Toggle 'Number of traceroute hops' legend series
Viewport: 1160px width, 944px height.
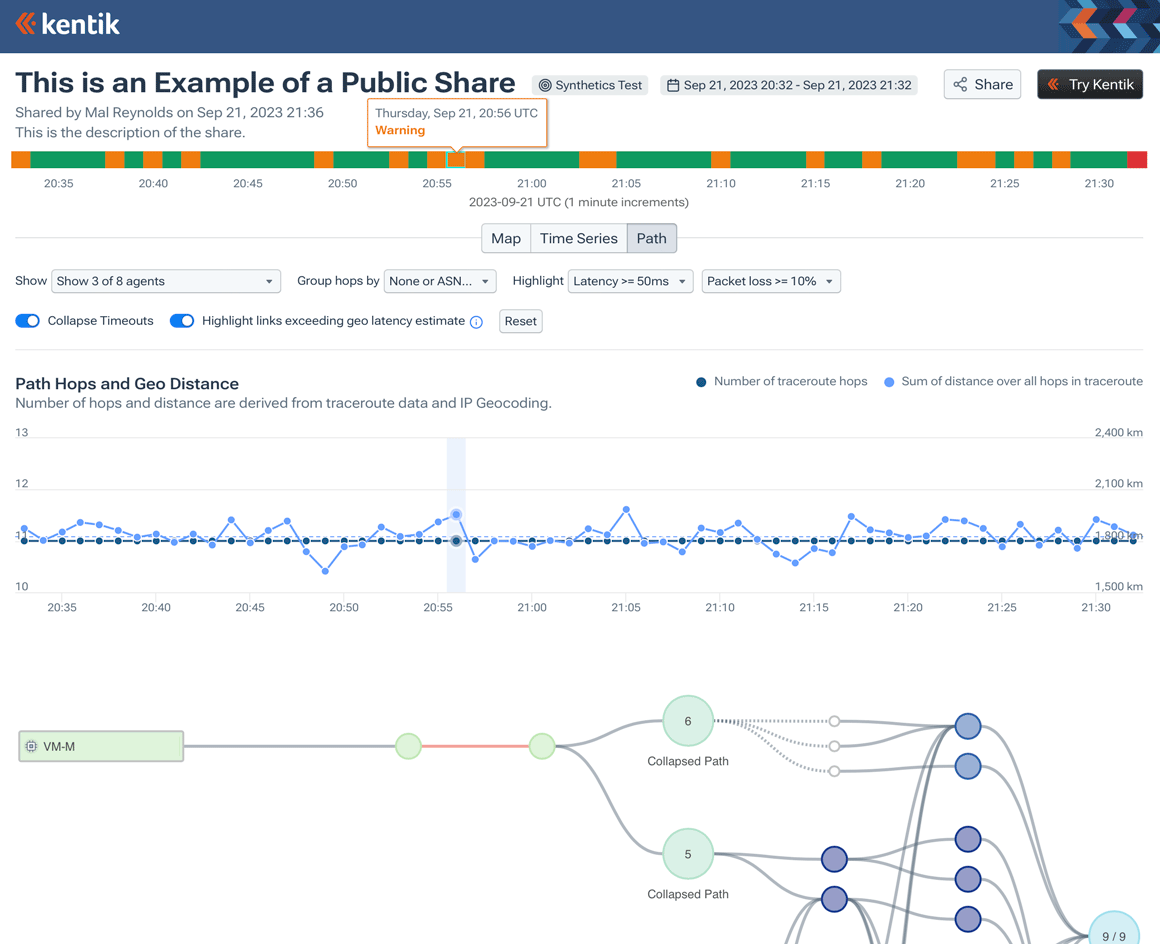[x=781, y=381]
